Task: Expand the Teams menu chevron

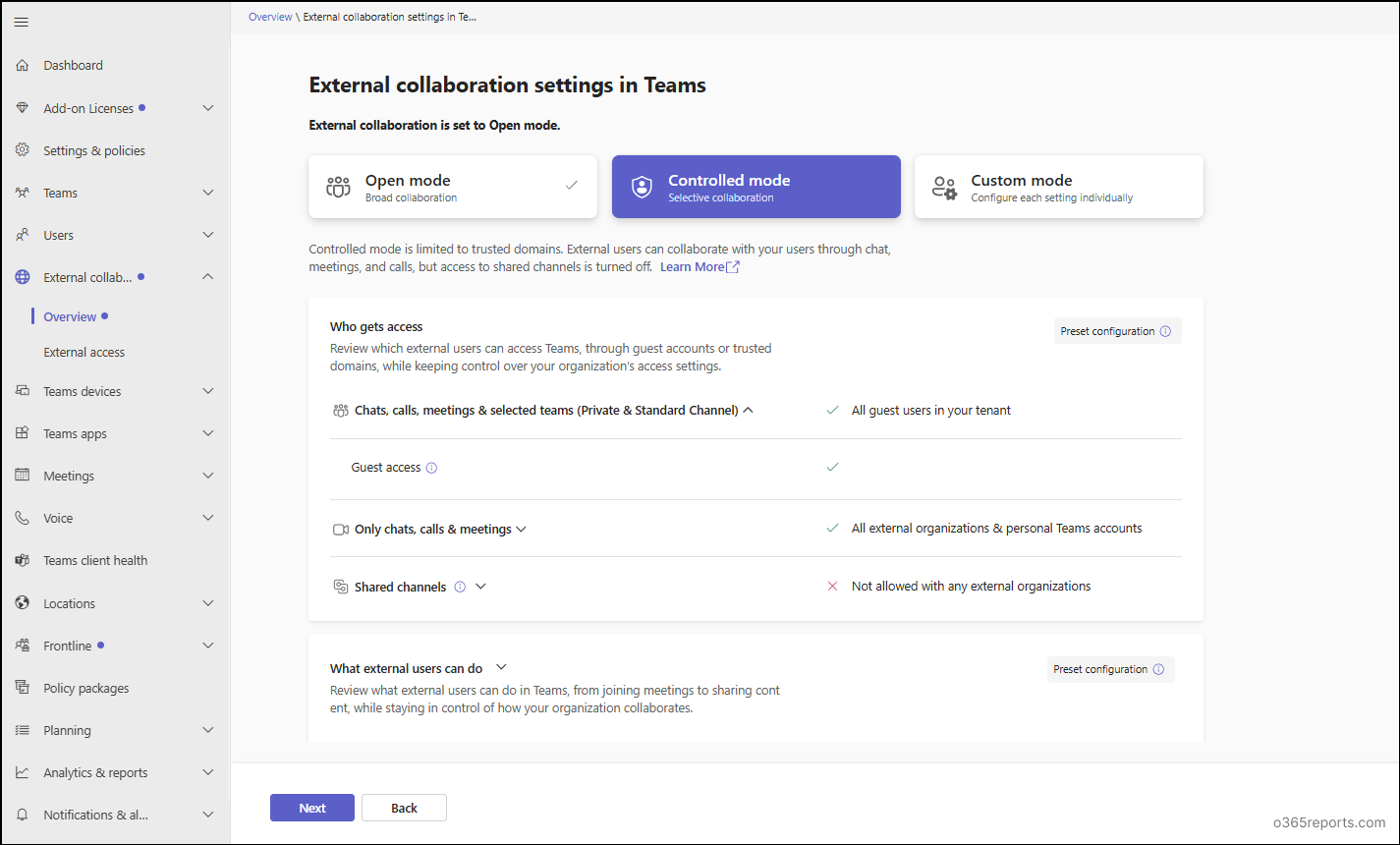Action: [x=208, y=193]
